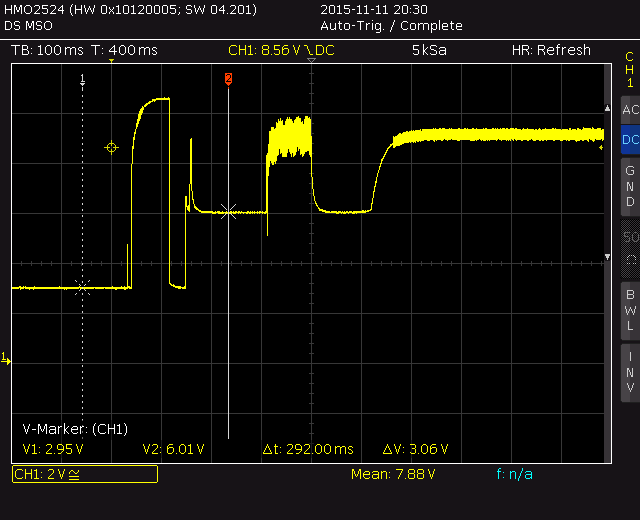The height and width of the screenshot is (520, 640).
Task: Click the Auto-Trig. / Complete status
Action: (391, 26)
